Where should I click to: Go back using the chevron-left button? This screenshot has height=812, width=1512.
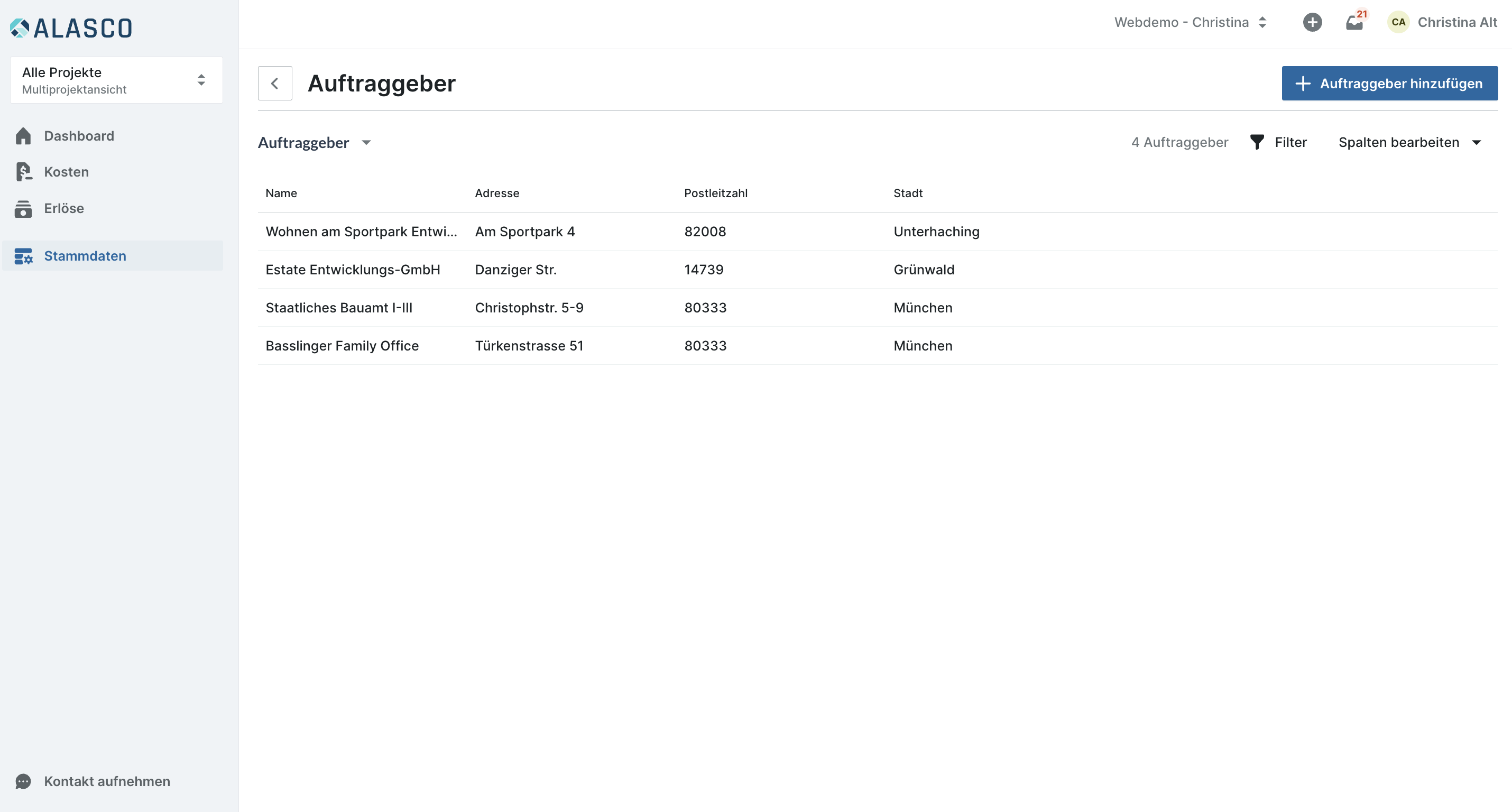(275, 84)
